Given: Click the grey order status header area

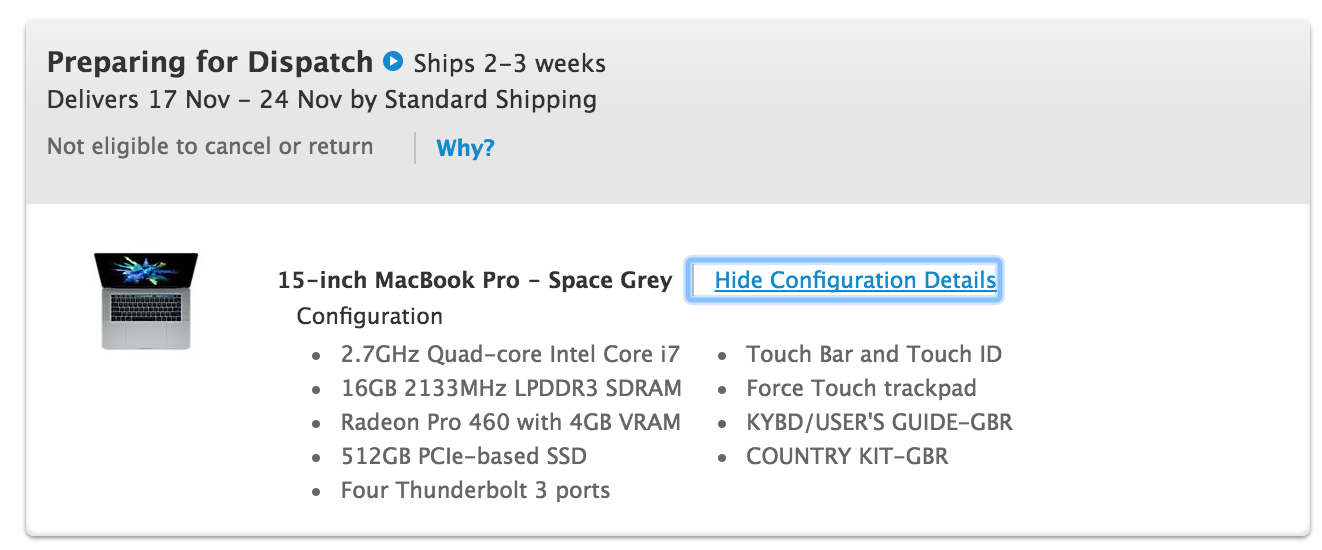Looking at the screenshot, I should pos(668,111).
